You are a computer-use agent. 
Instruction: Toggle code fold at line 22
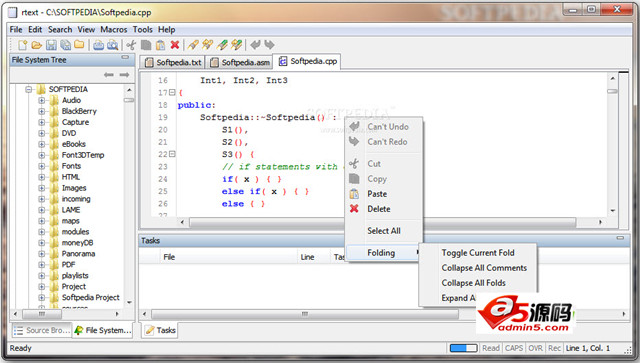pyautogui.click(x=172, y=154)
